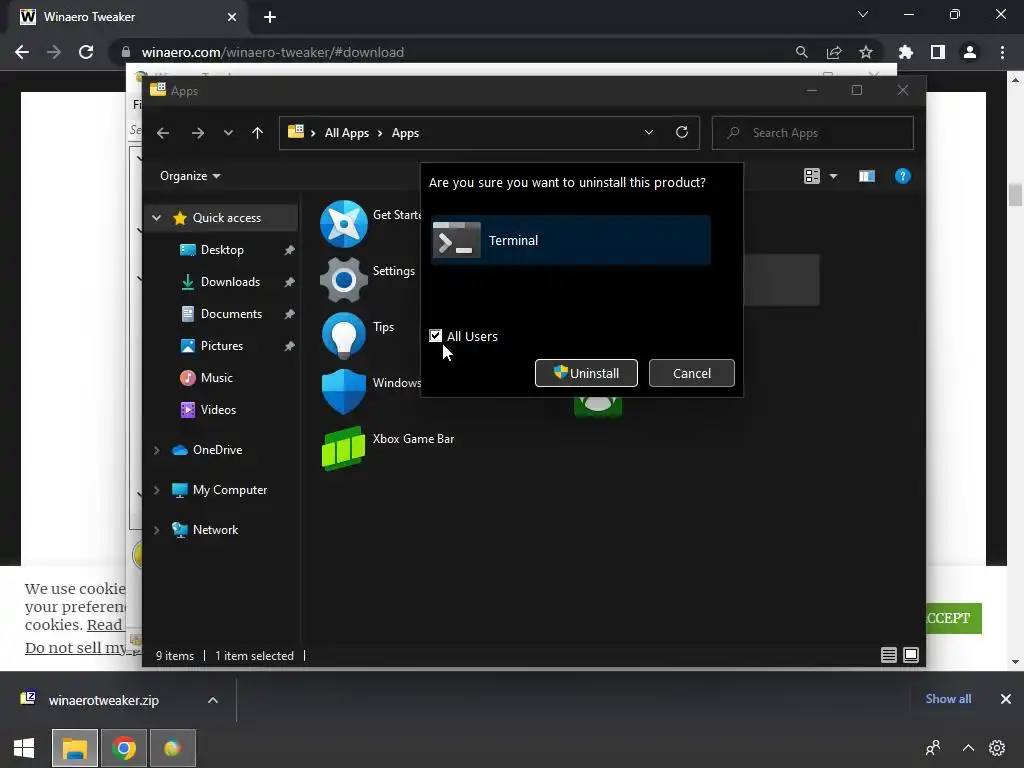Switch to large icons view in status bar
The width and height of the screenshot is (1024, 768).
[911, 655]
